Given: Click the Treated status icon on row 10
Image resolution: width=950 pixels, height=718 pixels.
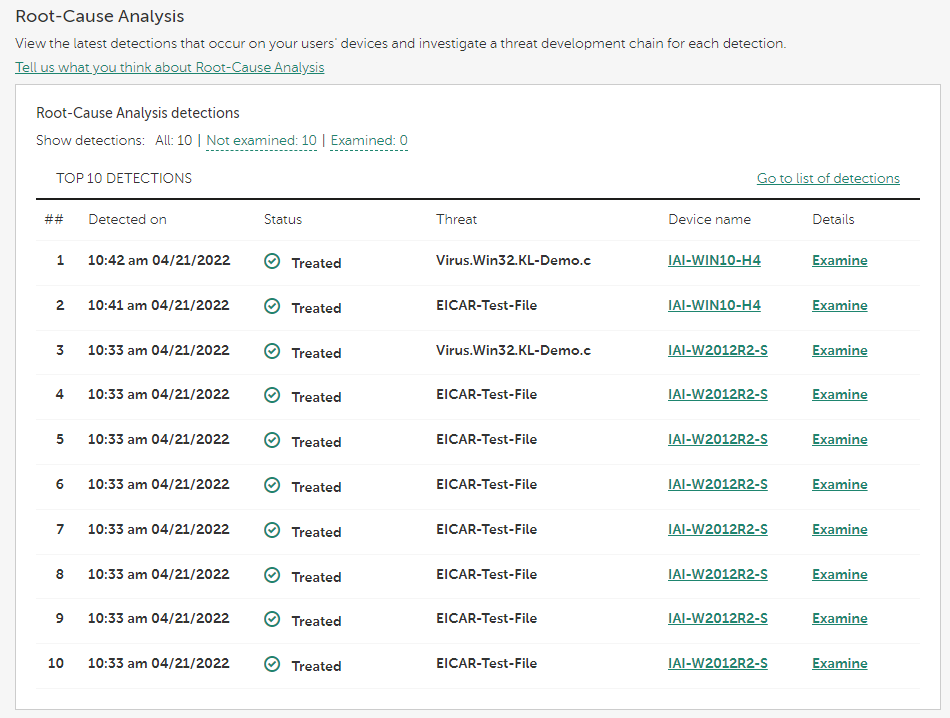Looking at the screenshot, I should 272,663.
